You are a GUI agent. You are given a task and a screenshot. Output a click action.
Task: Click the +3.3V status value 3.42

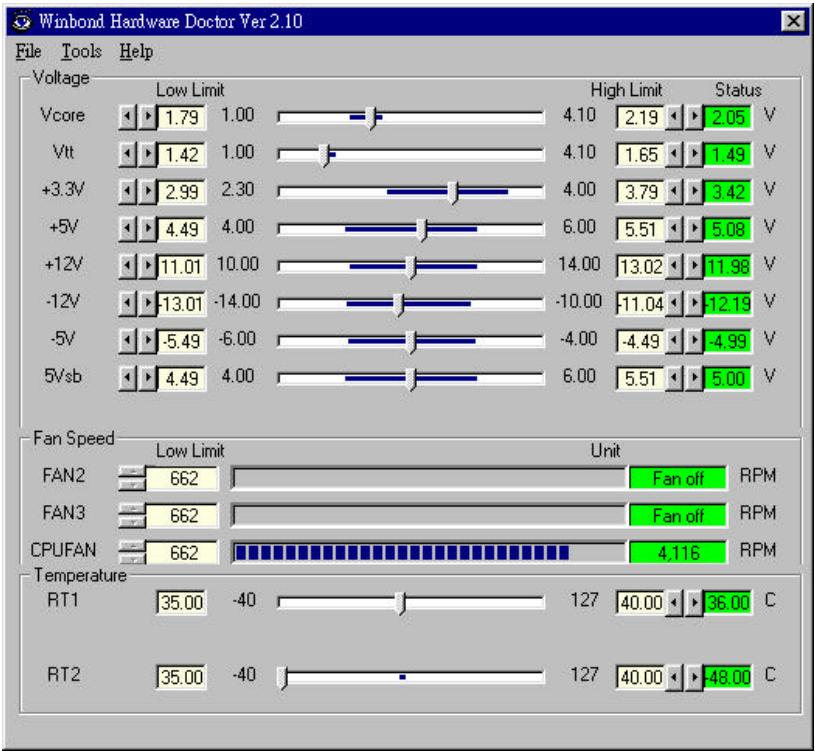[x=728, y=192]
